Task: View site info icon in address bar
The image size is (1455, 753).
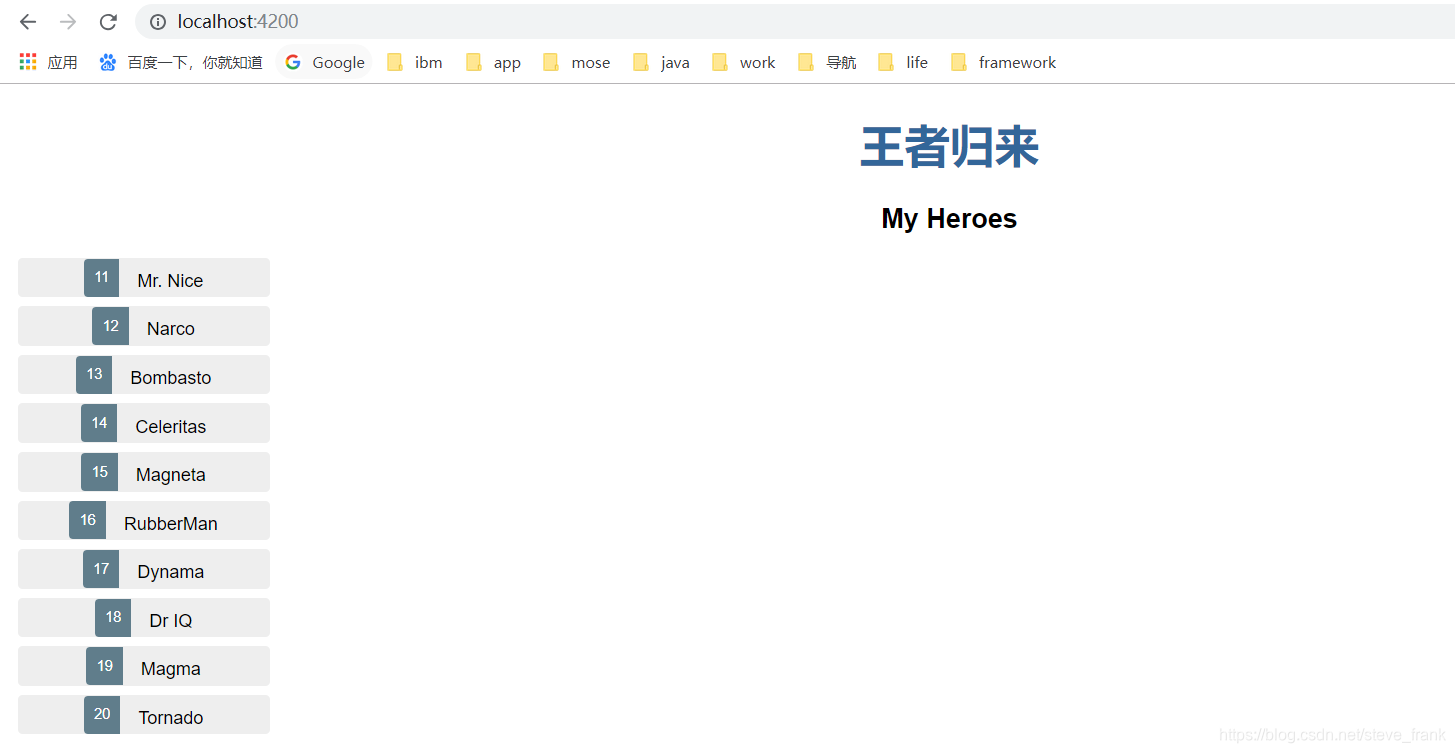Action: coord(157,22)
